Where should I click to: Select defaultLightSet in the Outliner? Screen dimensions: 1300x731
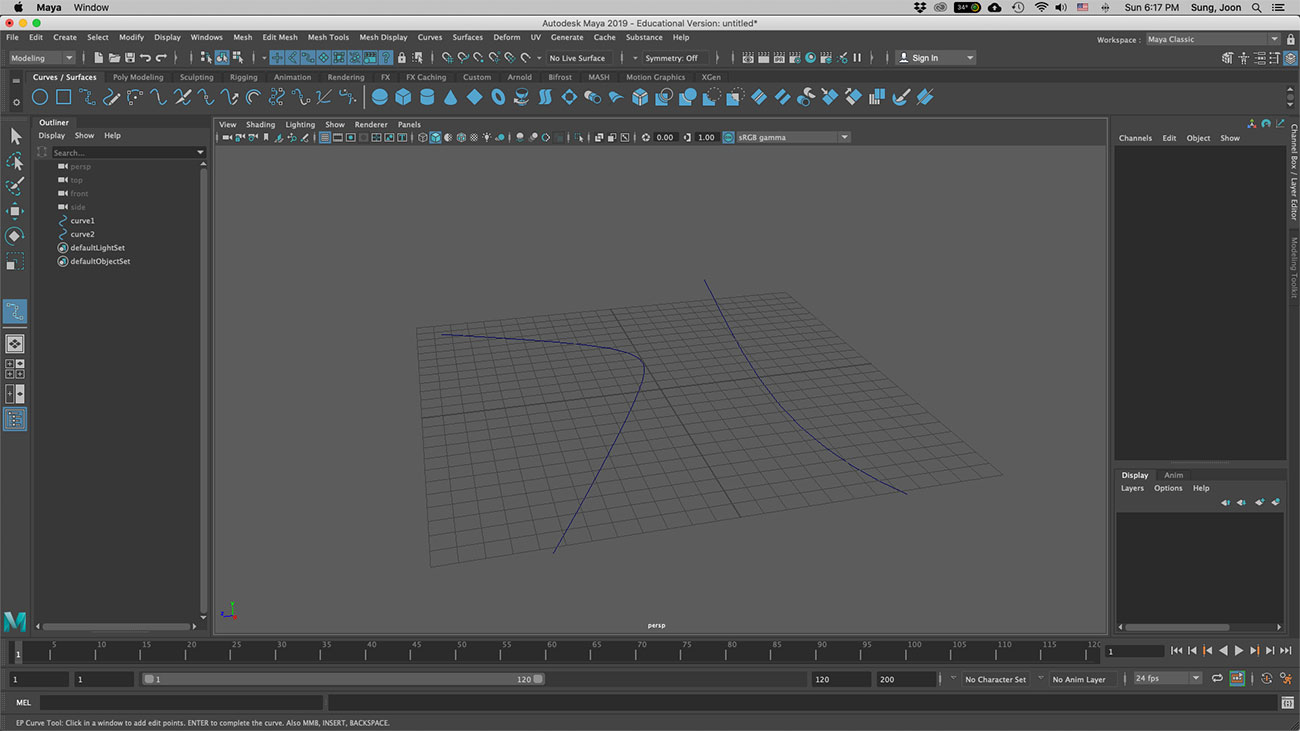pyautogui.click(x=97, y=247)
